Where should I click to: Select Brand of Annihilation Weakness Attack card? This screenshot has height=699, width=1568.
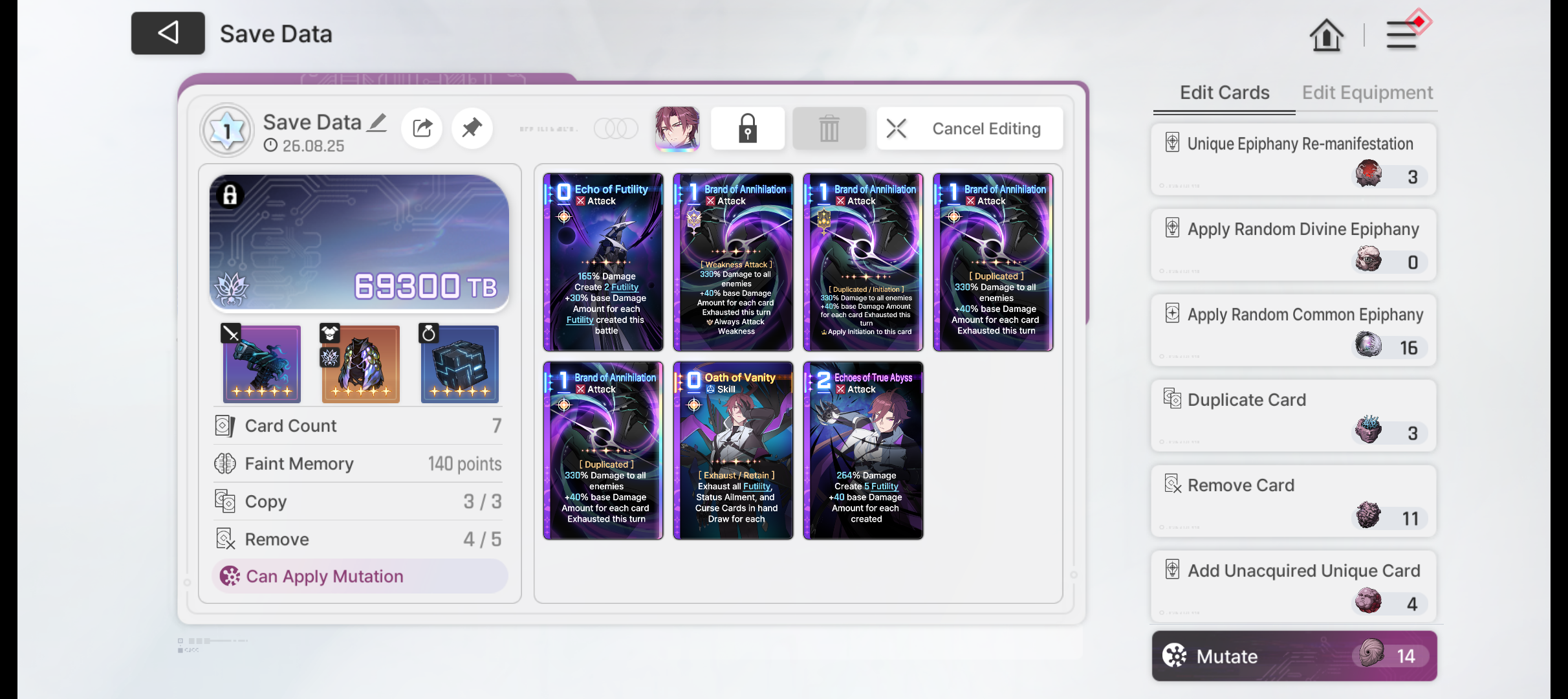(734, 262)
